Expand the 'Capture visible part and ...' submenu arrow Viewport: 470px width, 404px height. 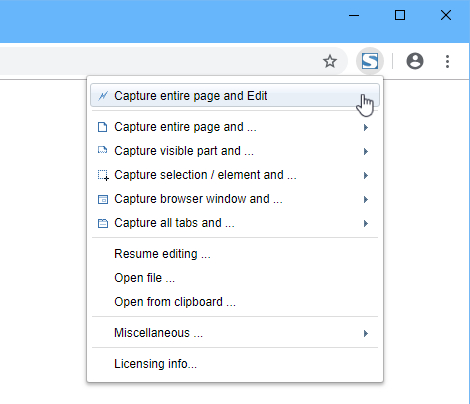366,151
